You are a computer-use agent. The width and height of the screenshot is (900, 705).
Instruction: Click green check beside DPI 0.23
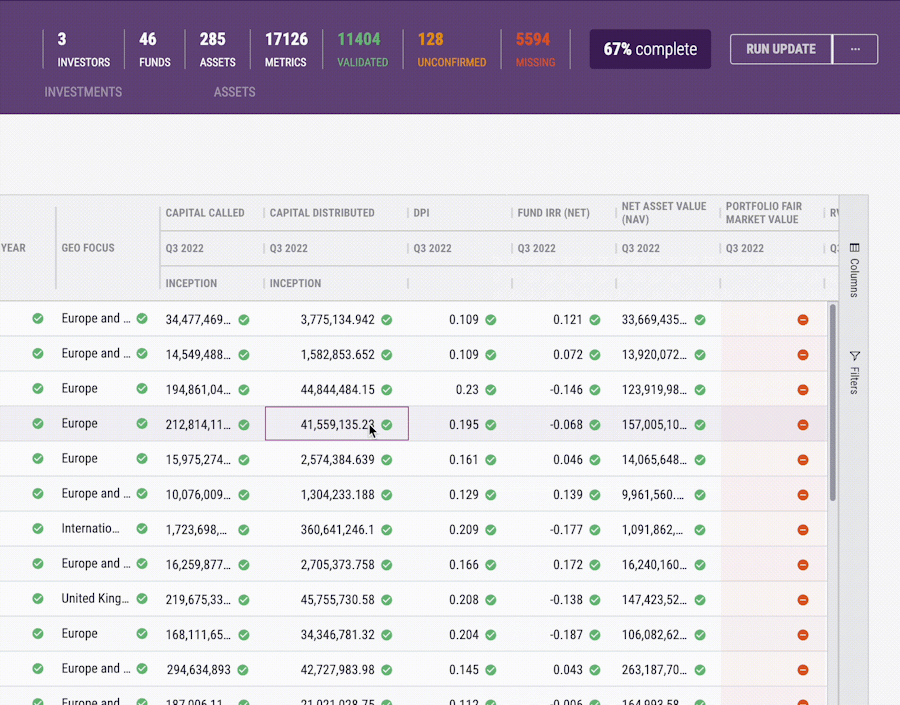[491, 390]
